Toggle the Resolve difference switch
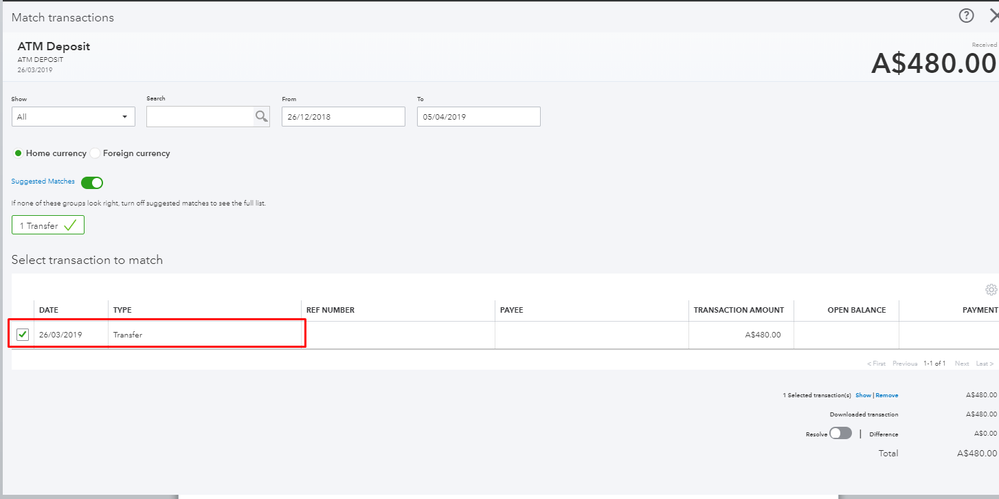 click(x=840, y=433)
